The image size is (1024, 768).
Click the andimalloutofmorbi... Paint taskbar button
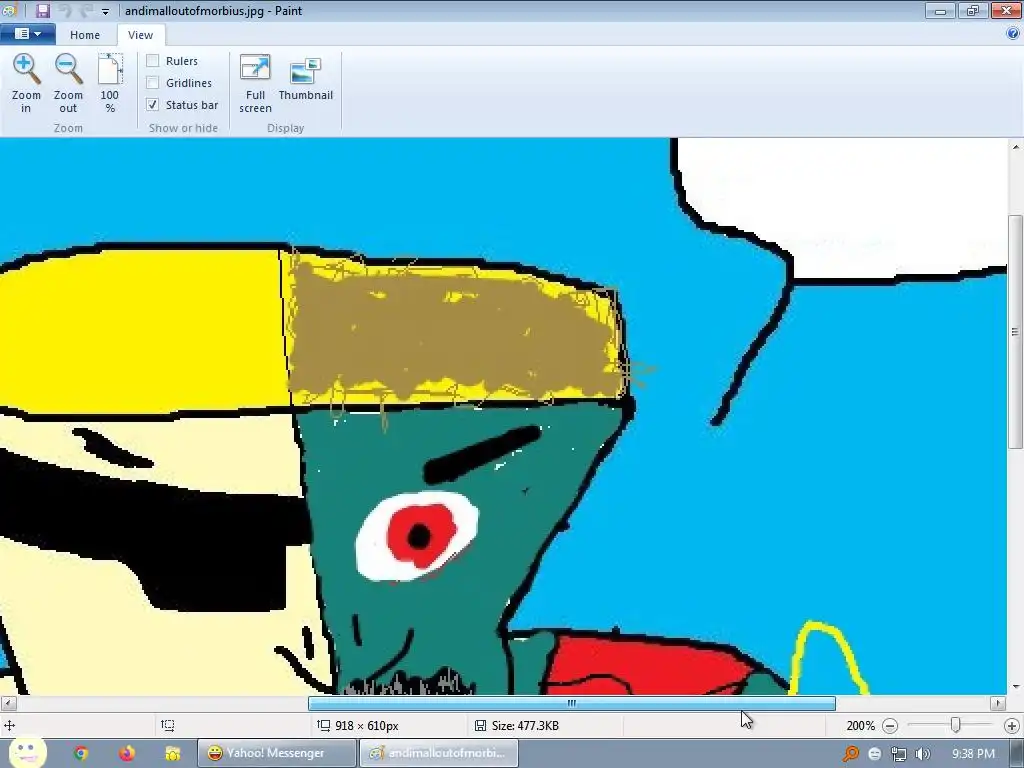pyautogui.click(x=439, y=753)
